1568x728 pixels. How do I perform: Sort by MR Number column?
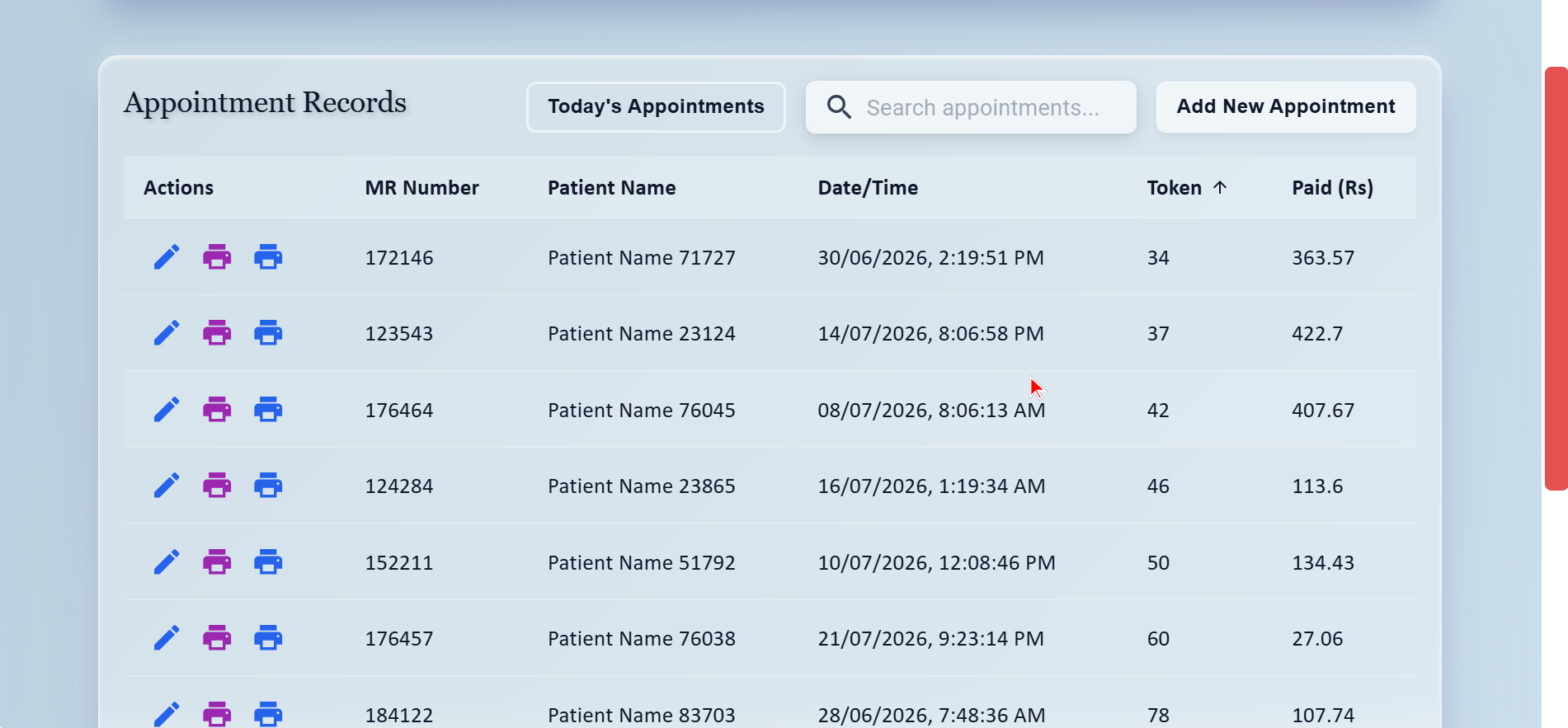point(421,188)
